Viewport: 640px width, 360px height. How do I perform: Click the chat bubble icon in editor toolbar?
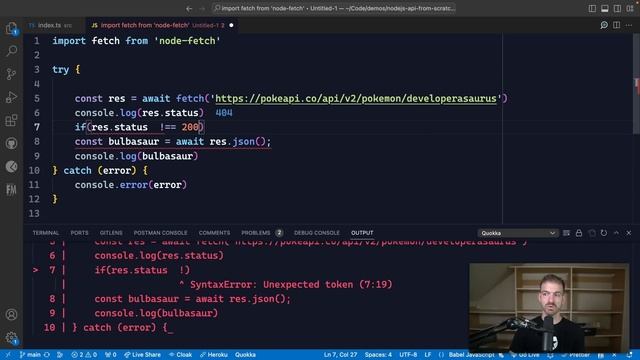604,25
